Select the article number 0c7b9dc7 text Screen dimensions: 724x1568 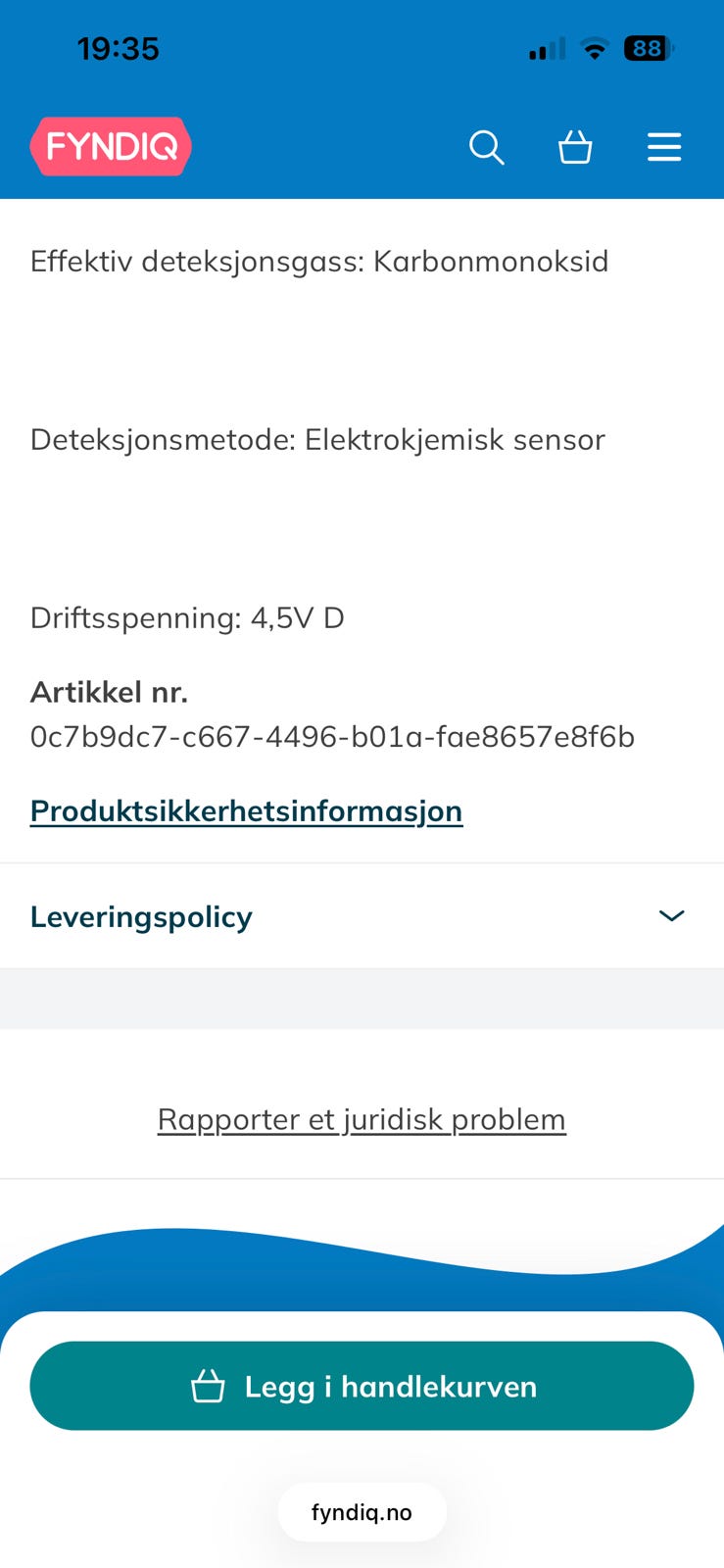332,736
